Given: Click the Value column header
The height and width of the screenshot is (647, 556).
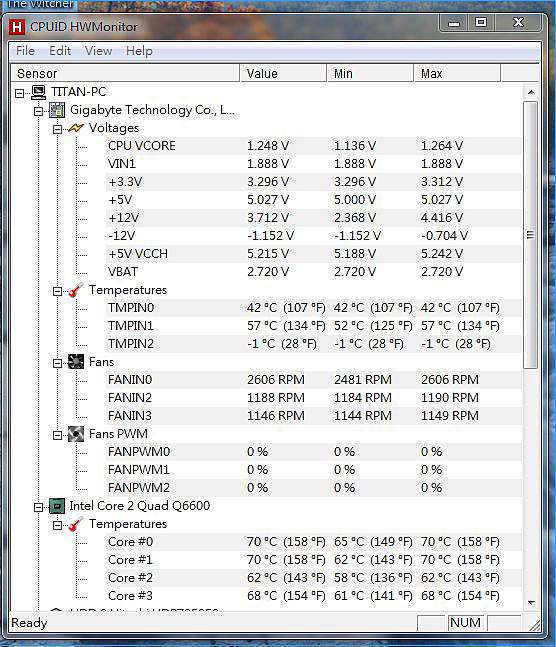Looking at the screenshot, I should coord(283,73).
